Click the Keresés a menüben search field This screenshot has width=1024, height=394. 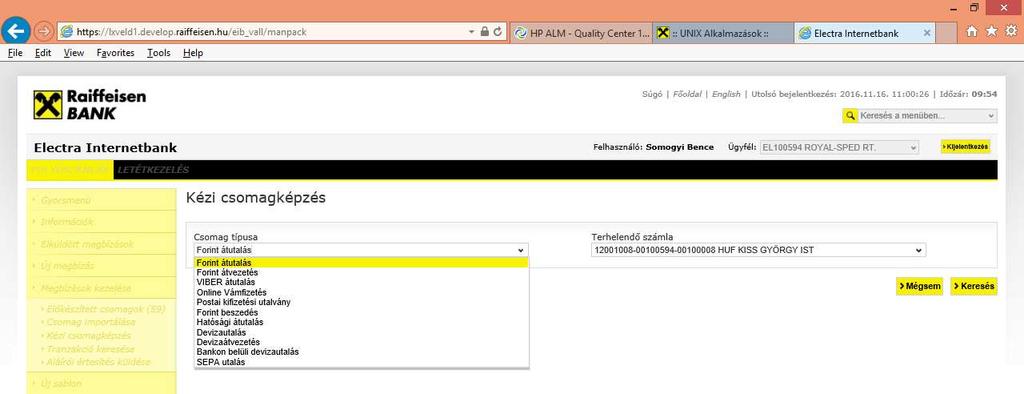927,116
